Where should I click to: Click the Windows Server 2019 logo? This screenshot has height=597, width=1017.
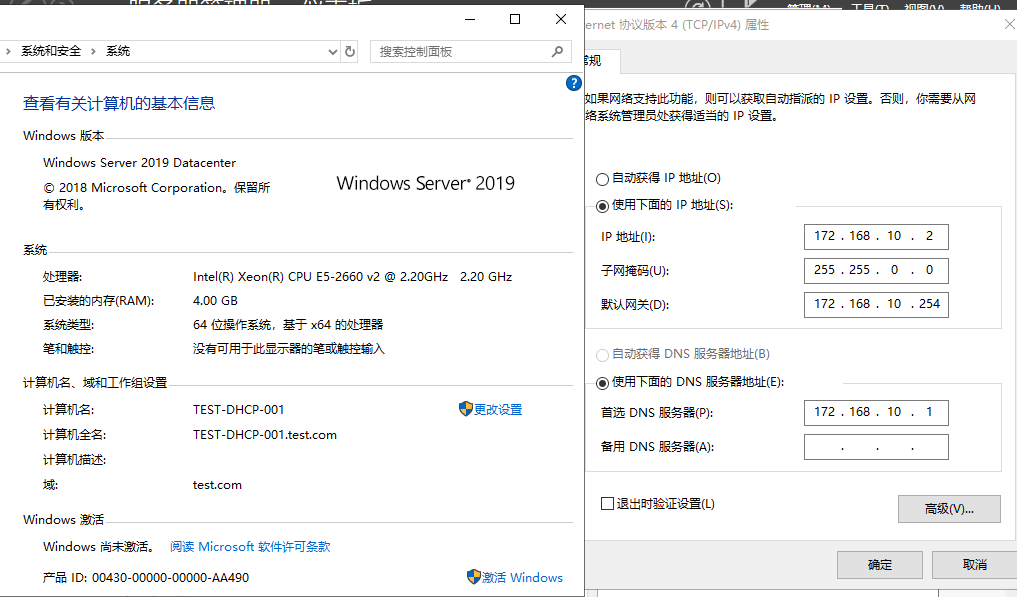425,184
